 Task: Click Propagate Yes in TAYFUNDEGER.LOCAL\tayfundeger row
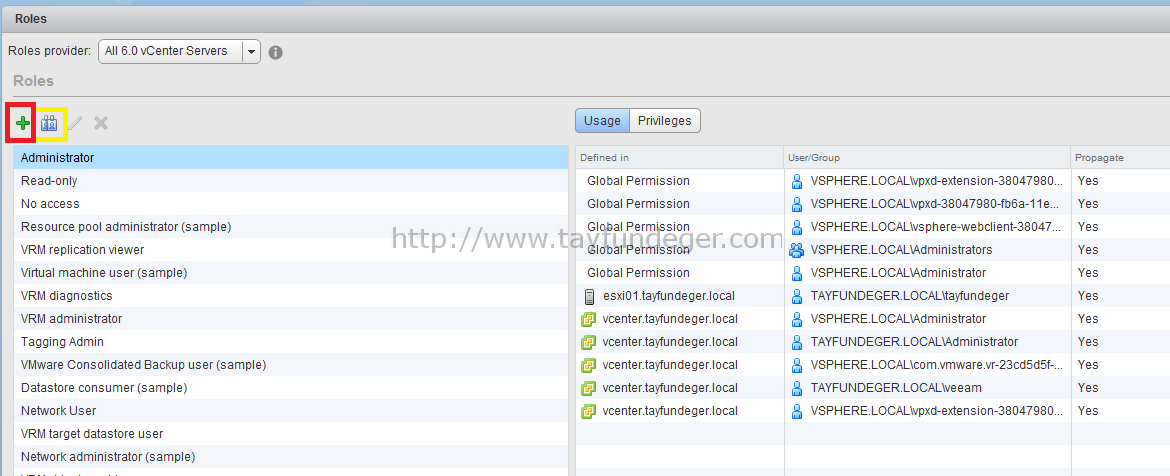[x=1088, y=296]
